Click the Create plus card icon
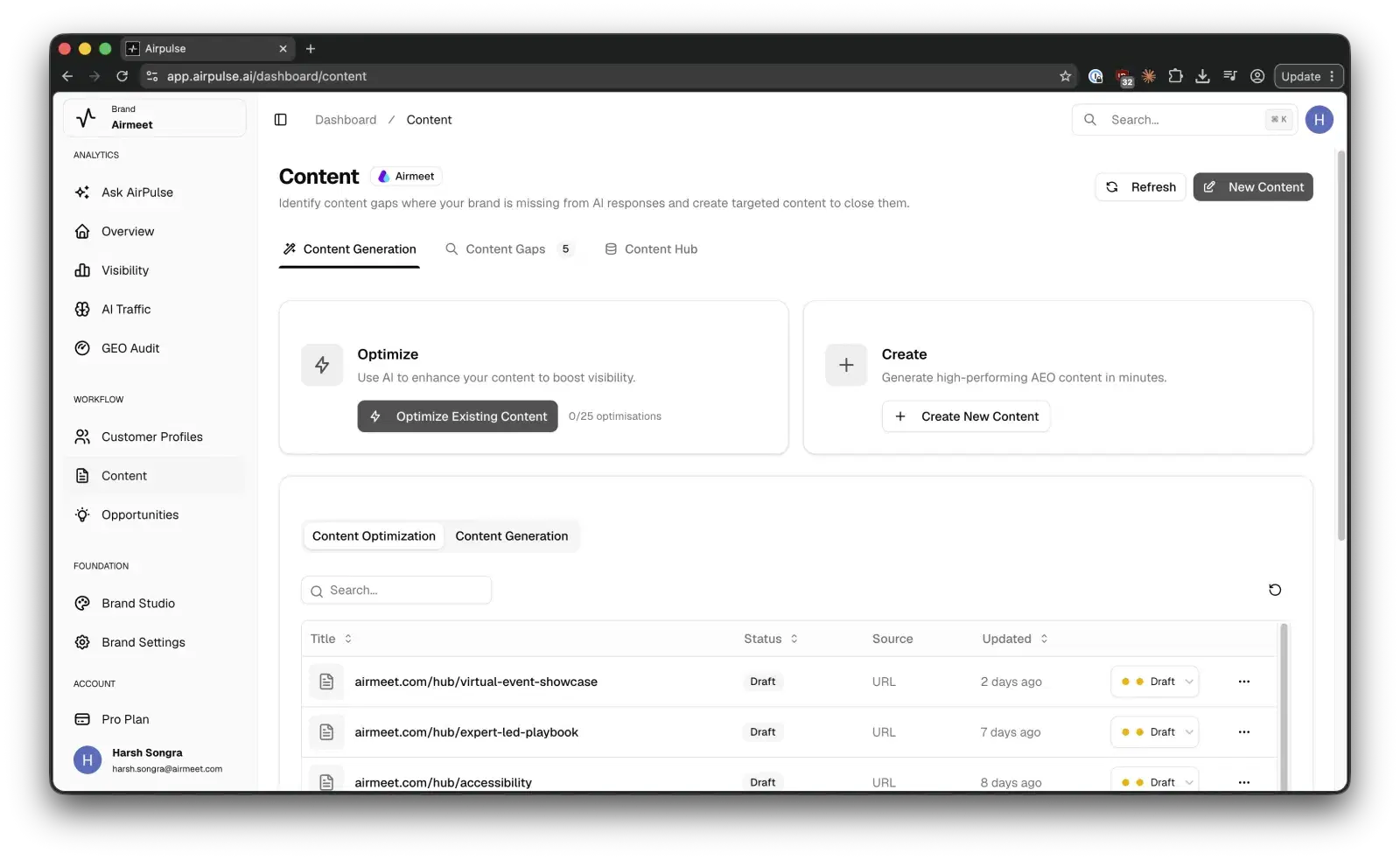The image size is (1400, 860). [x=846, y=365]
